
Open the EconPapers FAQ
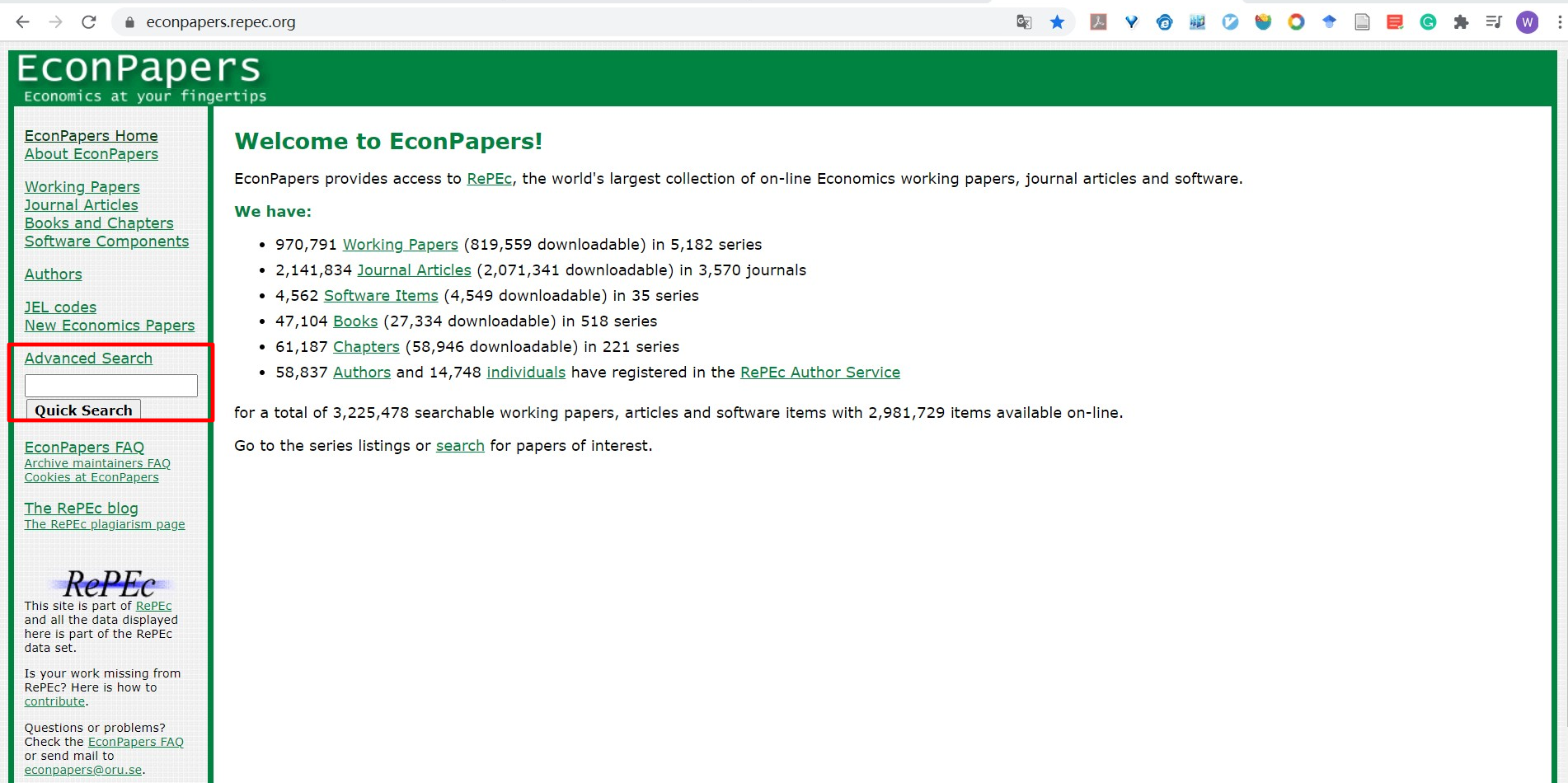(x=84, y=447)
